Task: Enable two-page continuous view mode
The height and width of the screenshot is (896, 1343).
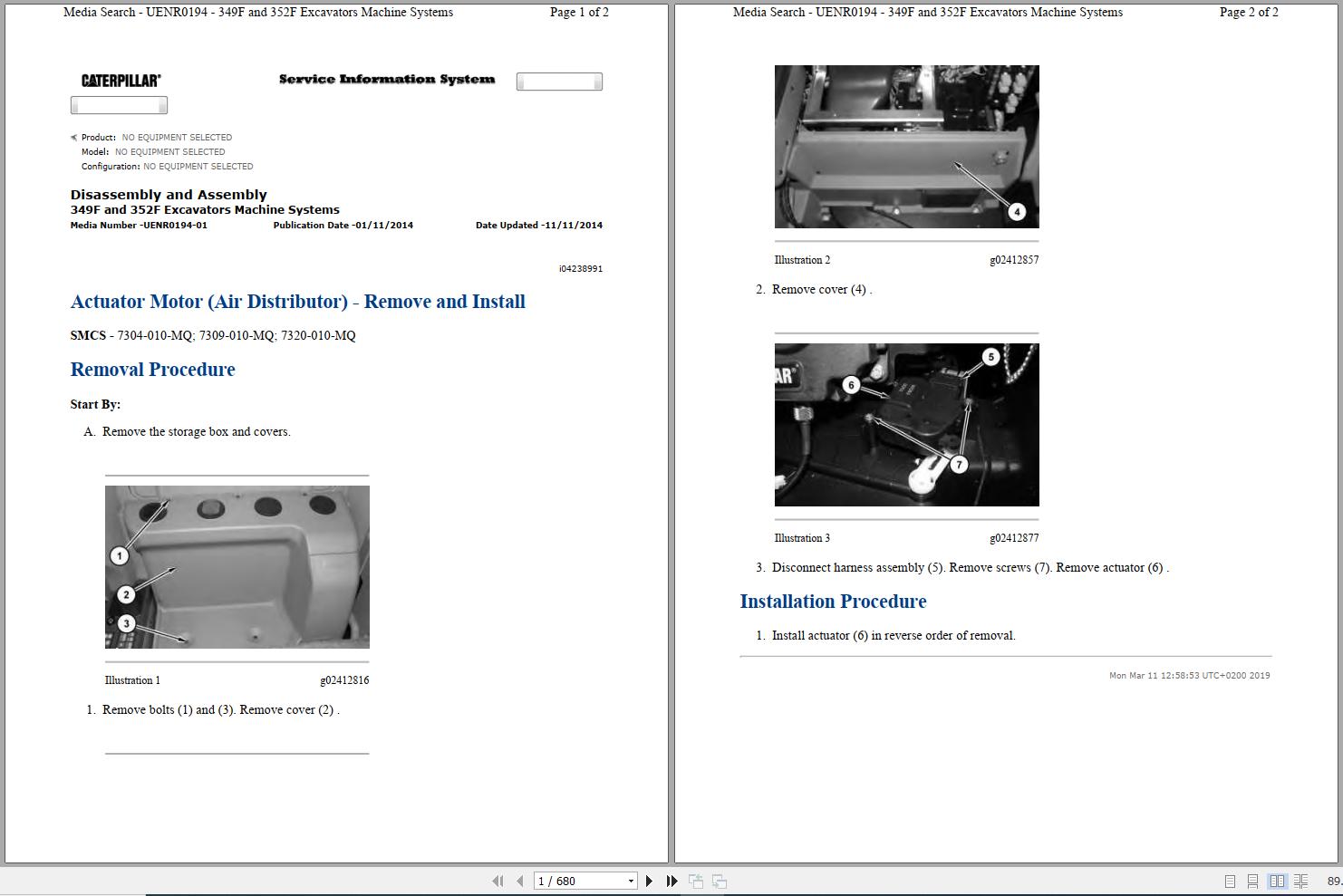Action: pos(1300,881)
